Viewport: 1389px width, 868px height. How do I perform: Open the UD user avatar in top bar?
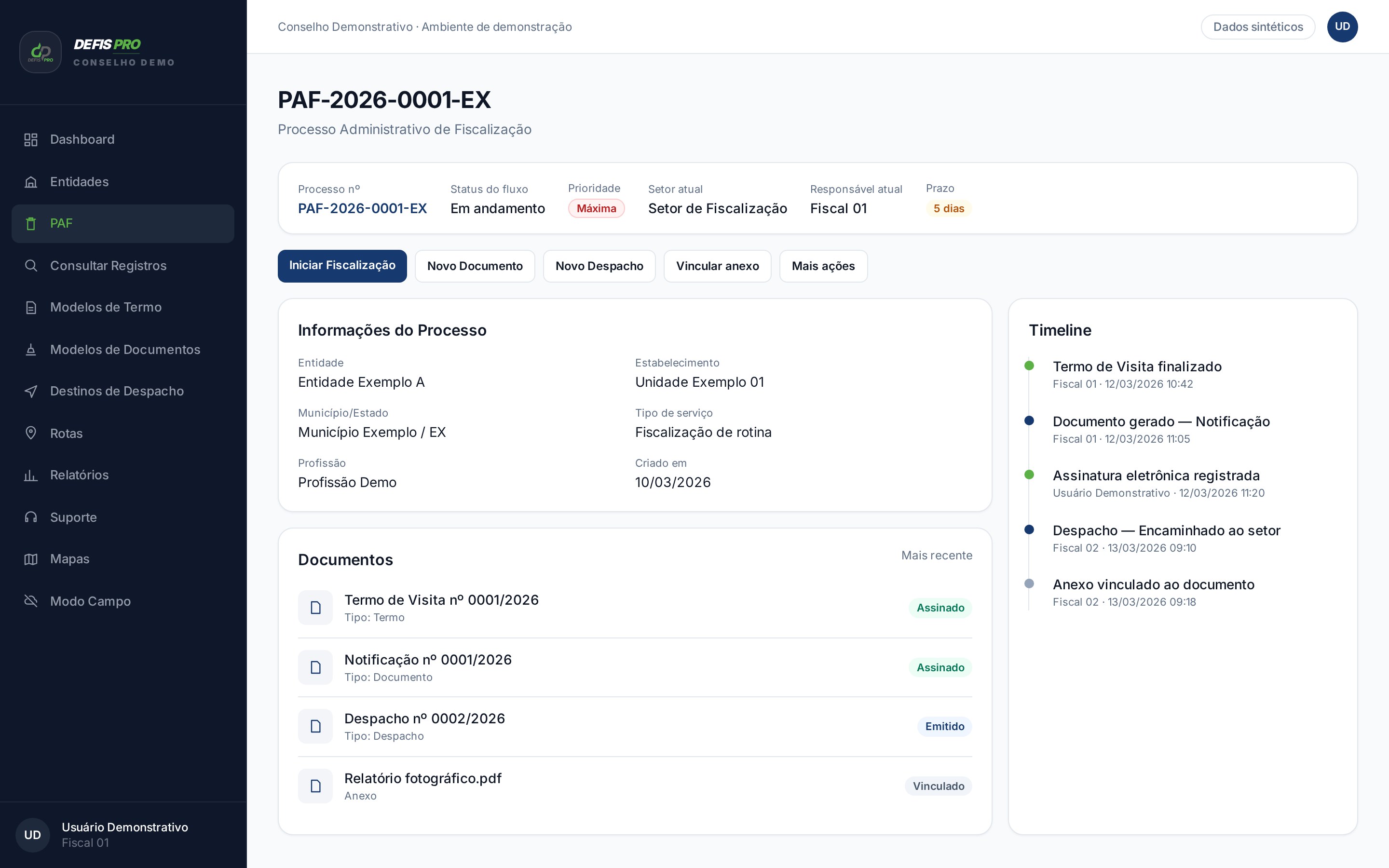[x=1342, y=27]
